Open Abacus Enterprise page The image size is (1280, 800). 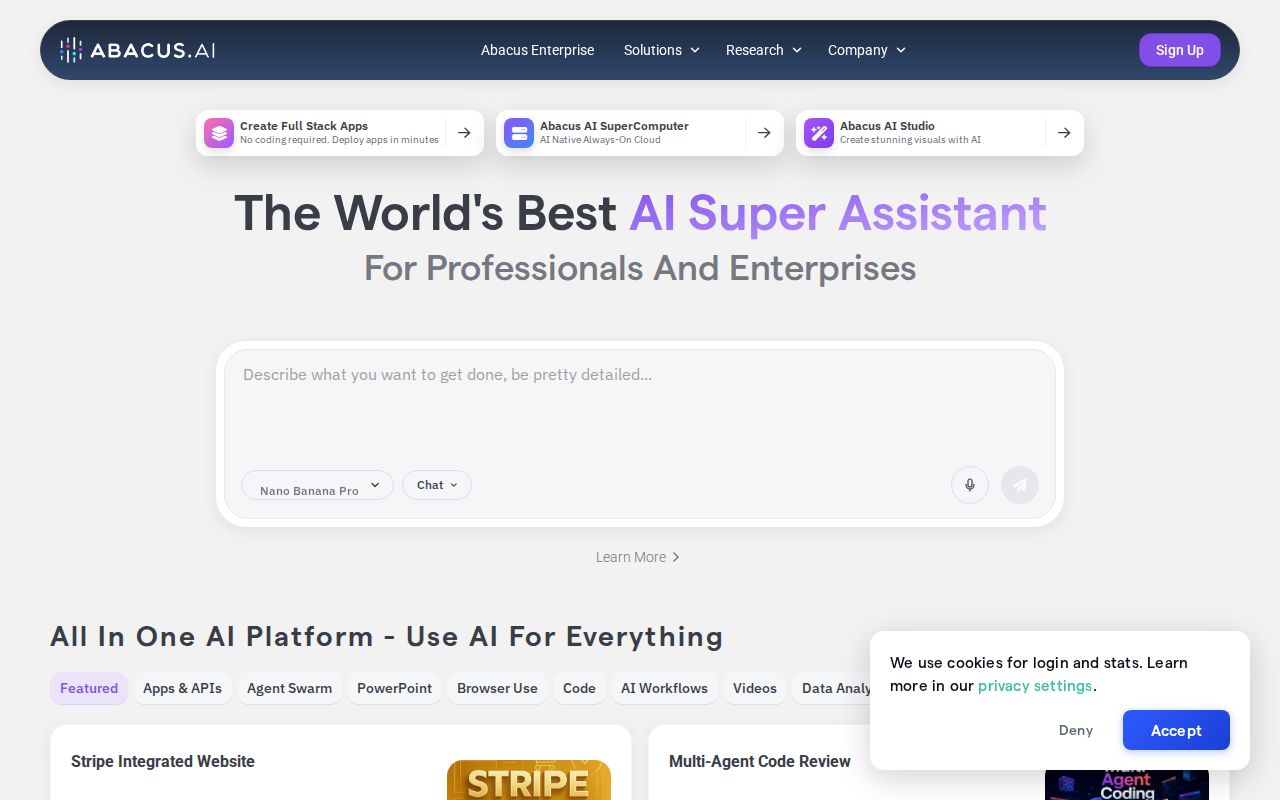click(x=537, y=50)
